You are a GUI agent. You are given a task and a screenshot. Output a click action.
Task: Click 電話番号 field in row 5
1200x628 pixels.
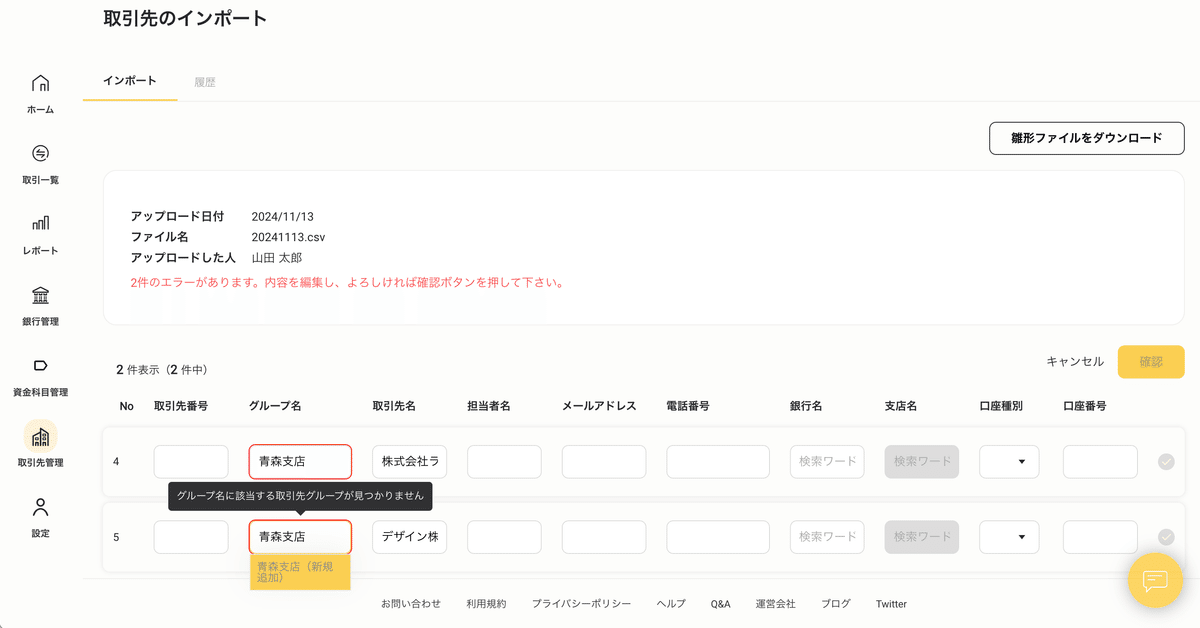[718, 537]
